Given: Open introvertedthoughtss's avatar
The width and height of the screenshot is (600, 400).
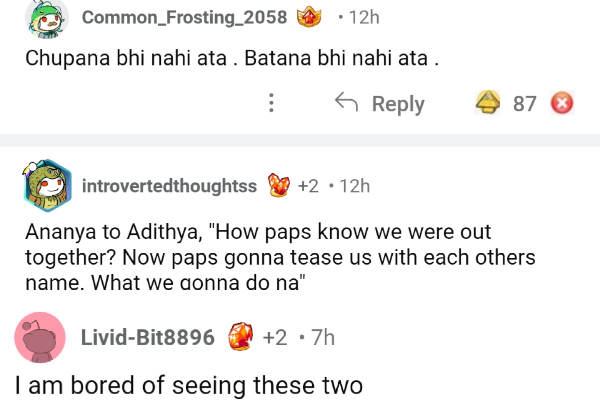Looking at the screenshot, I should (47, 187).
